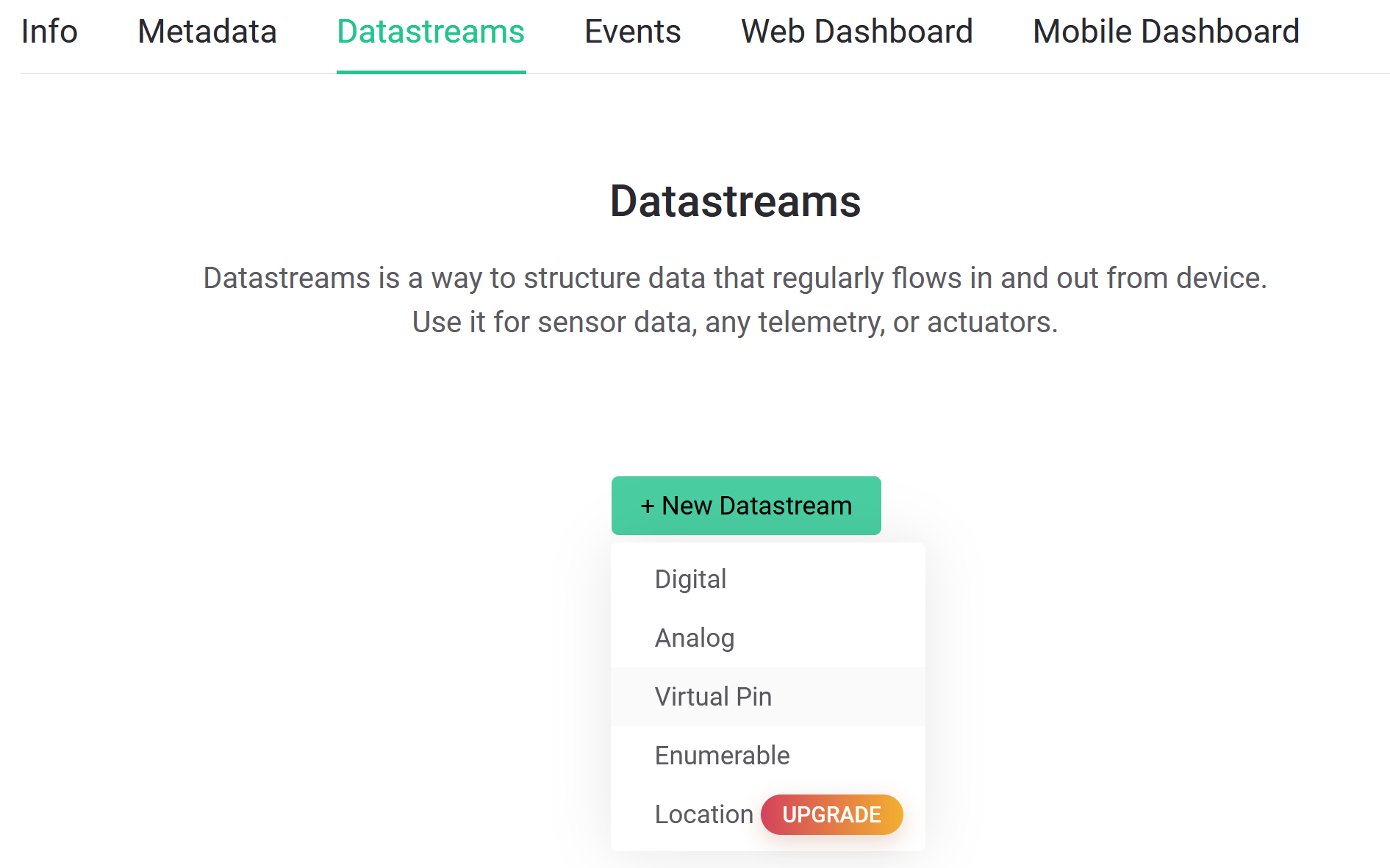Click the gradient-colored UPGRADE pill label

832,814
